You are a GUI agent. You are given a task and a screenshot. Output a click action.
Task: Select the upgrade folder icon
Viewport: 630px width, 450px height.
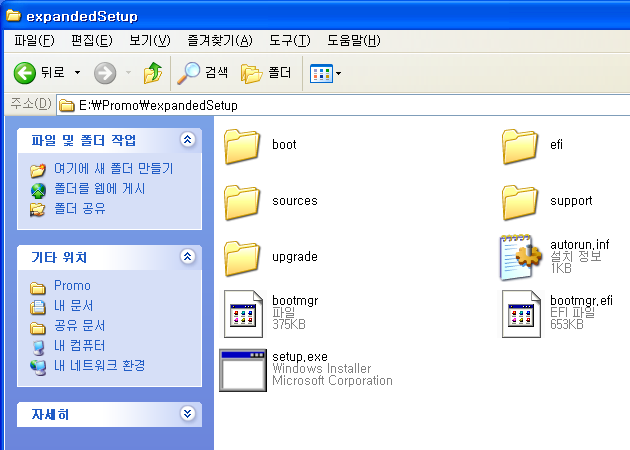click(242, 258)
